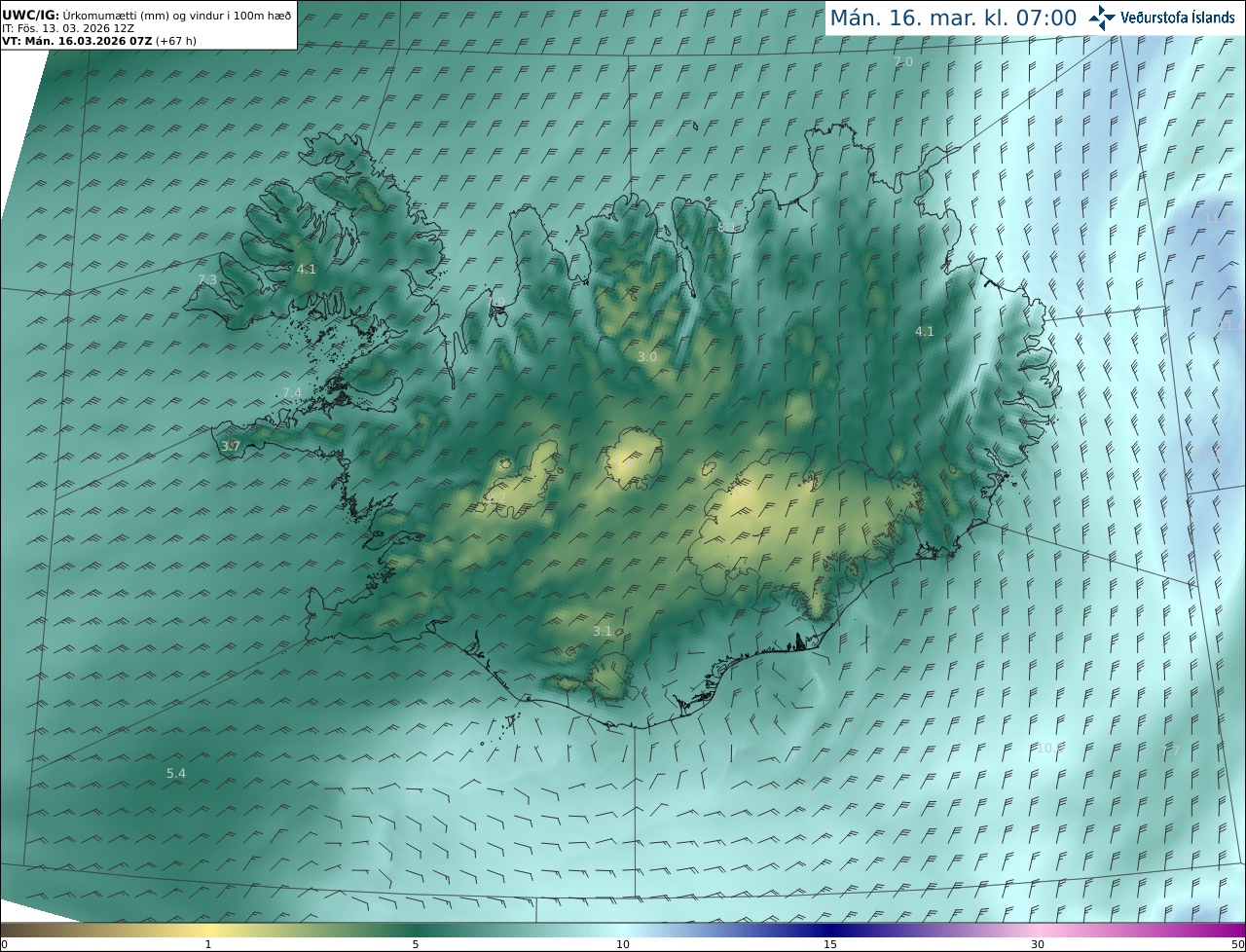The height and width of the screenshot is (952, 1246).
Task: Click the 7.3 value on the map
Action: [207, 279]
